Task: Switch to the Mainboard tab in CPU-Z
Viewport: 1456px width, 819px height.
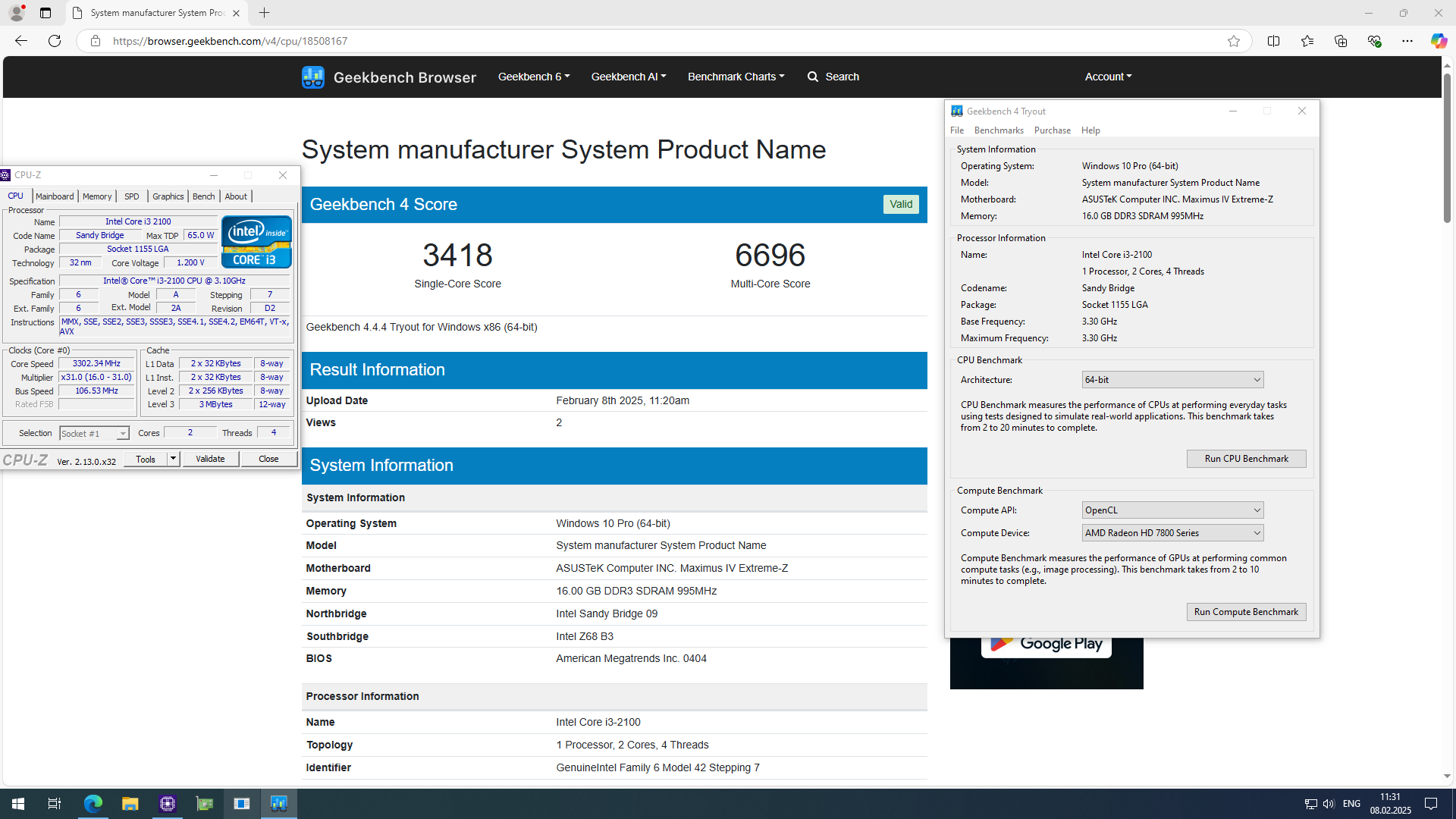Action: 55,196
